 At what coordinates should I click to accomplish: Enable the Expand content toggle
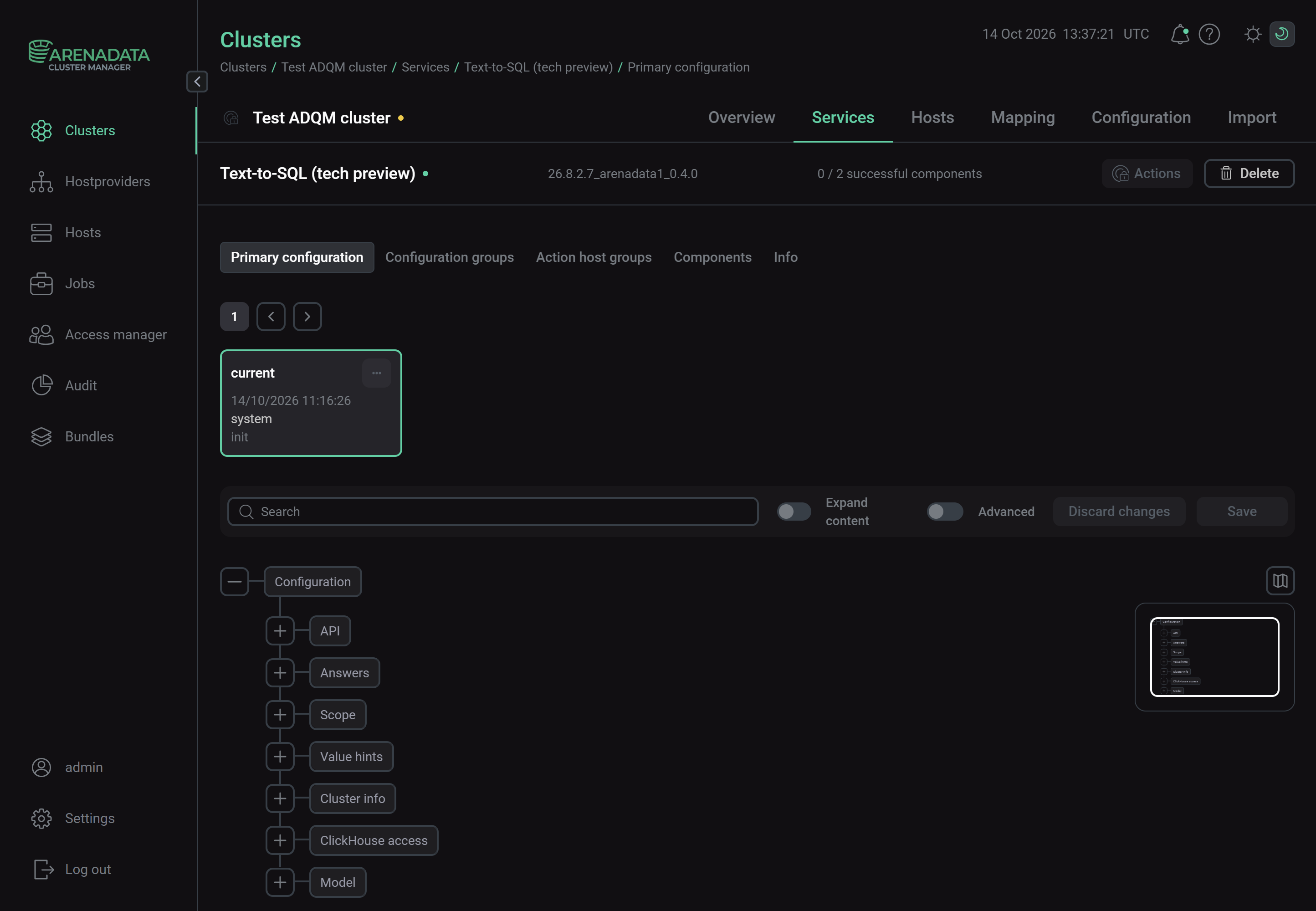[x=794, y=512]
